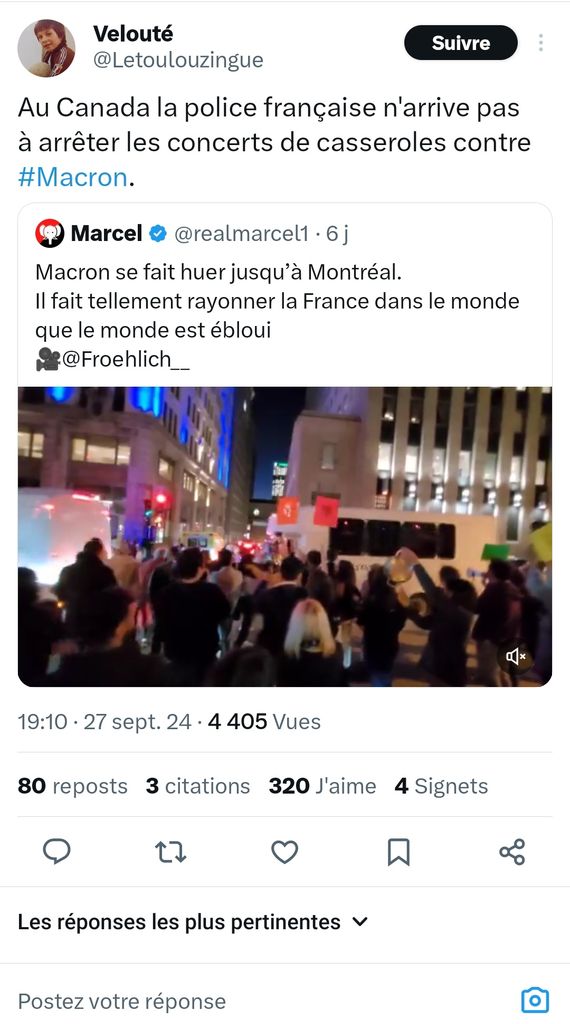570x1024 pixels.
Task: Unmute the video with the speaker icon
Action: pos(516,656)
